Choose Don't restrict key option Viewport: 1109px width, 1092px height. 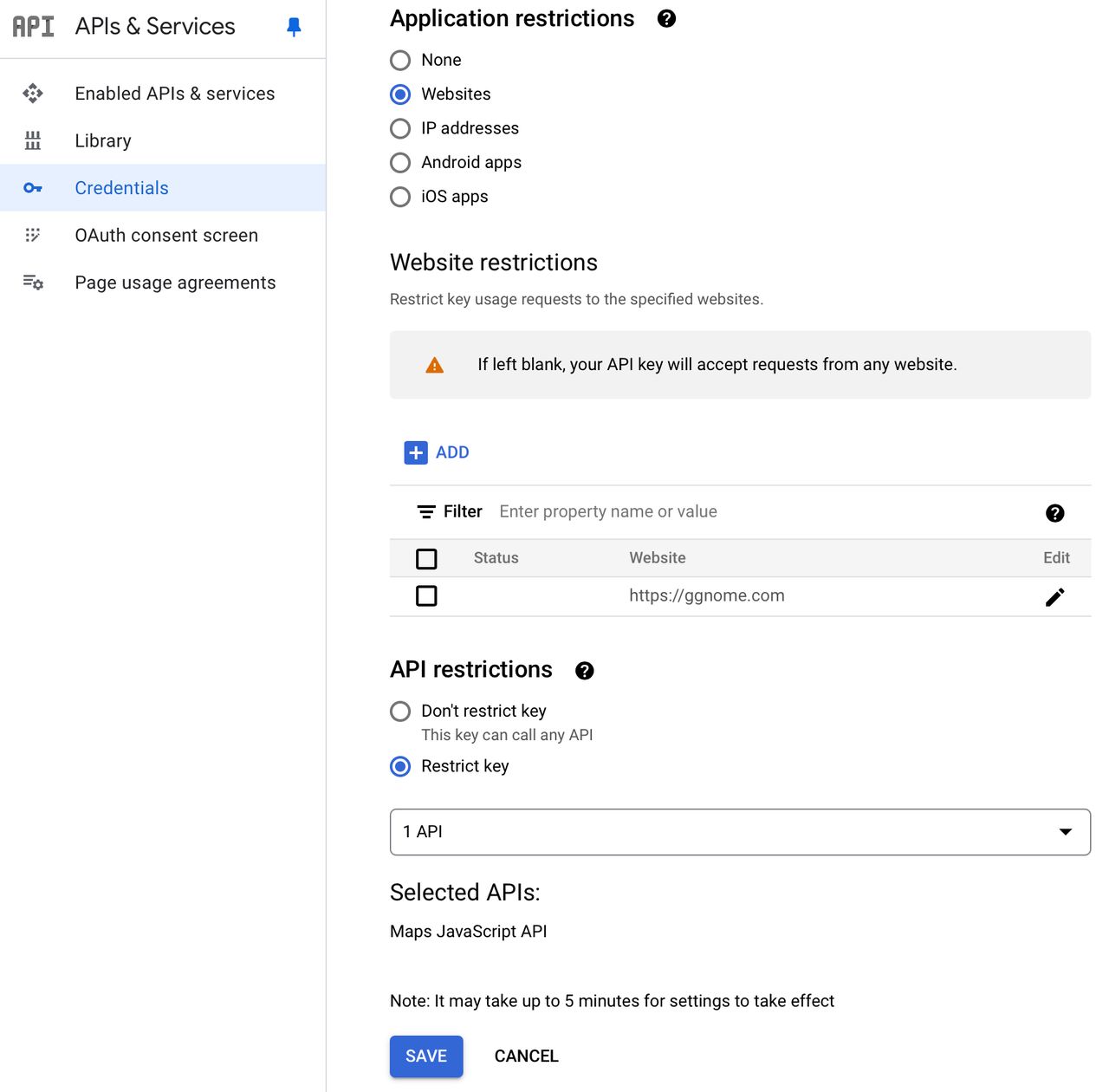(x=399, y=711)
